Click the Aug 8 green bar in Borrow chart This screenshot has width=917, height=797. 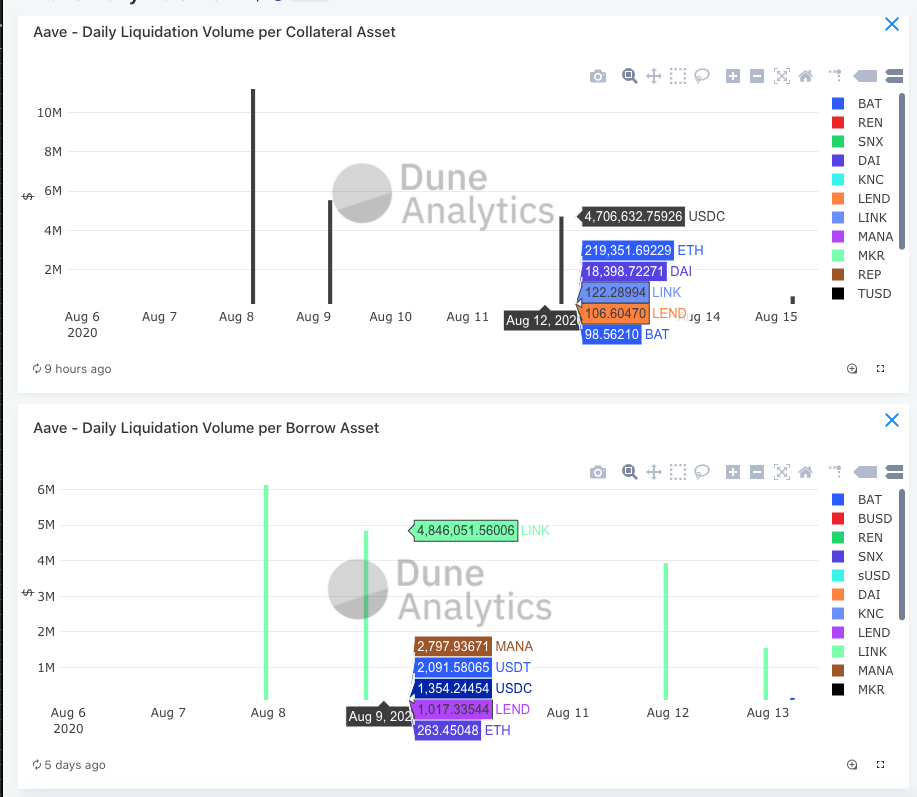266,592
